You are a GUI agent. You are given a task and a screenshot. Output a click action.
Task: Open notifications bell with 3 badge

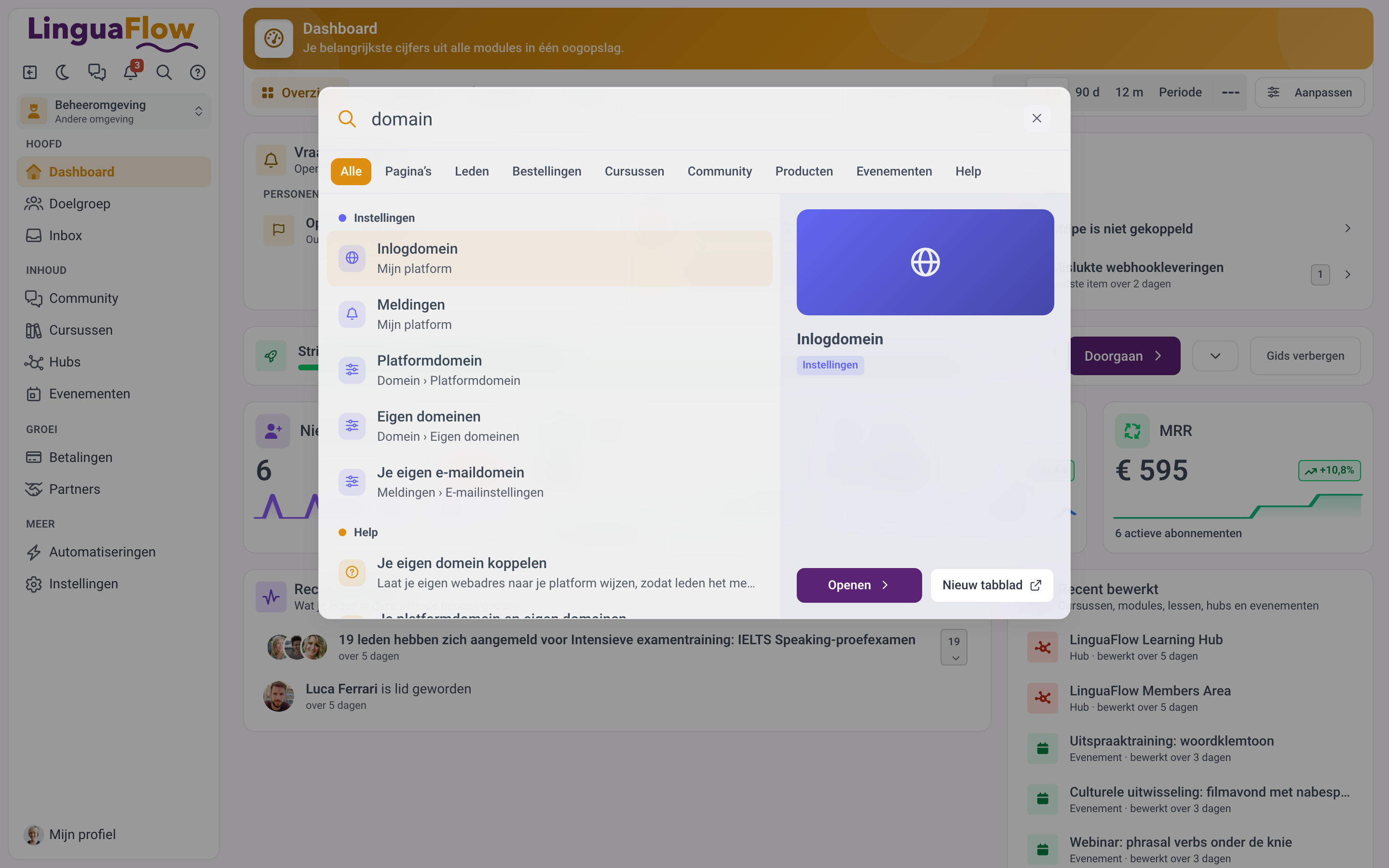point(132,71)
